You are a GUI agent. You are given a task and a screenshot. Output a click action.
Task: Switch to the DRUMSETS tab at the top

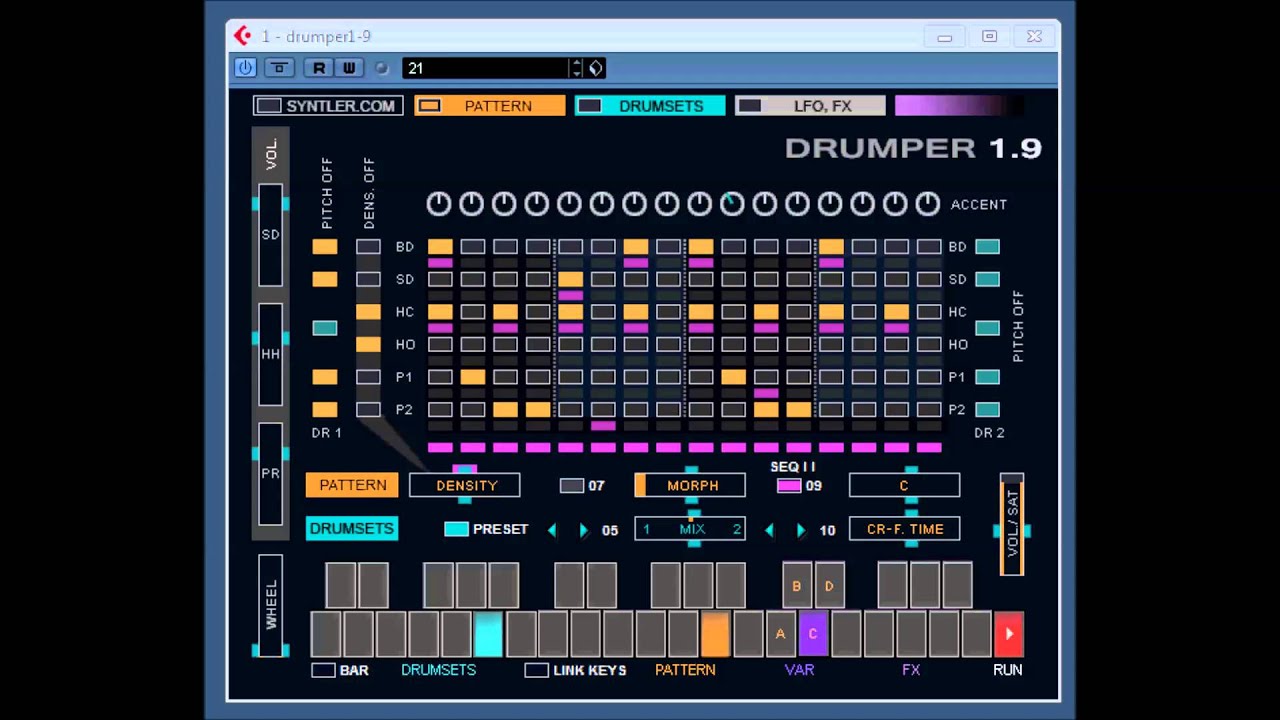click(650, 106)
